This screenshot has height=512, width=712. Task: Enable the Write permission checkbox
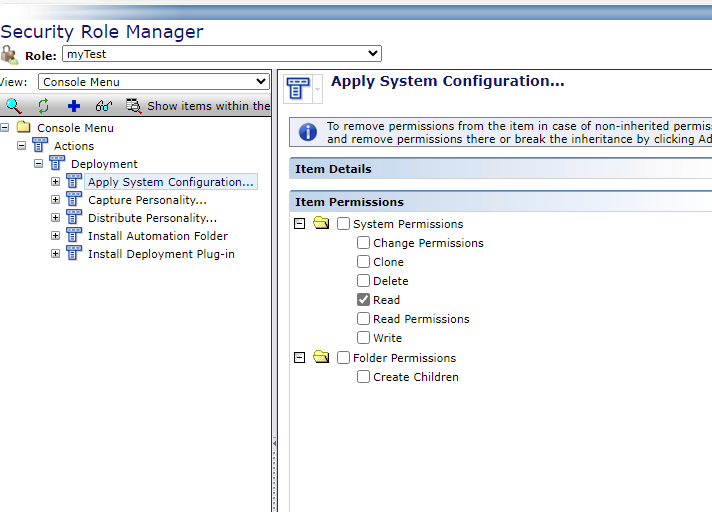point(364,338)
